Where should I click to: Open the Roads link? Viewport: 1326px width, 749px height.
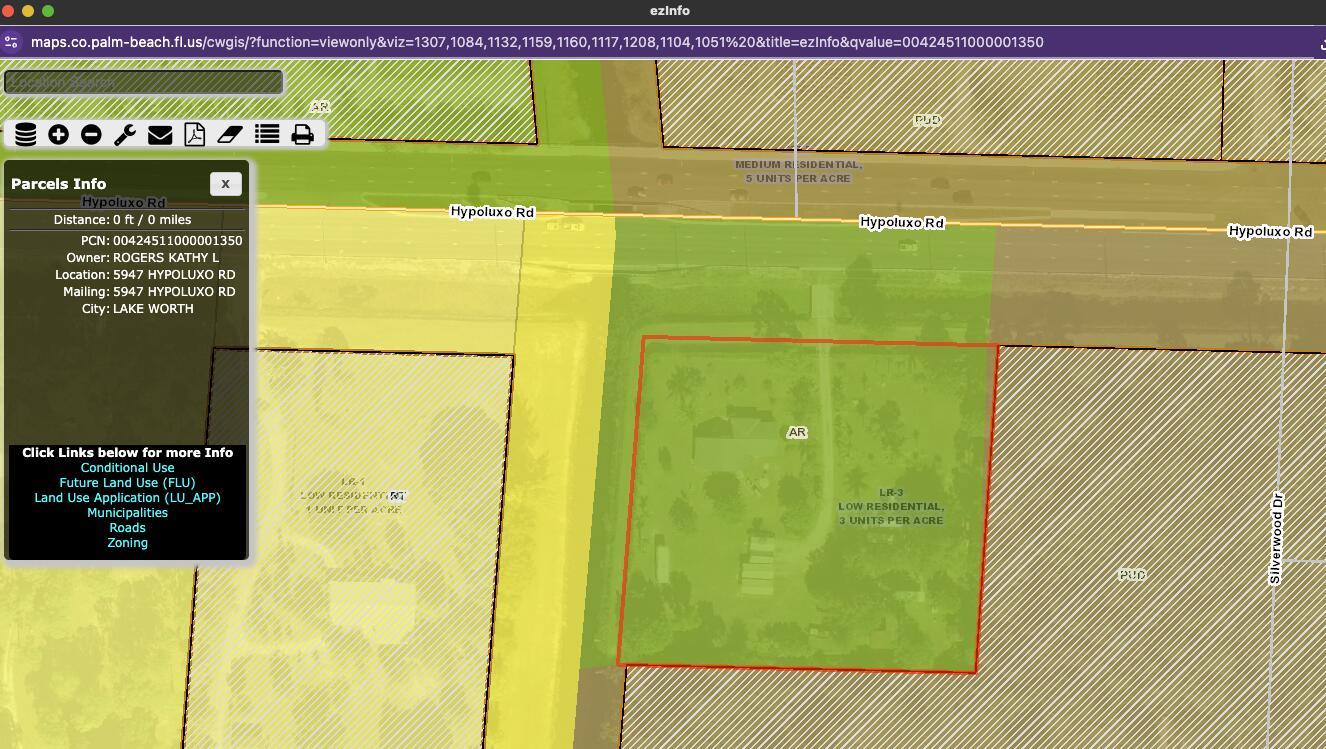pos(127,528)
